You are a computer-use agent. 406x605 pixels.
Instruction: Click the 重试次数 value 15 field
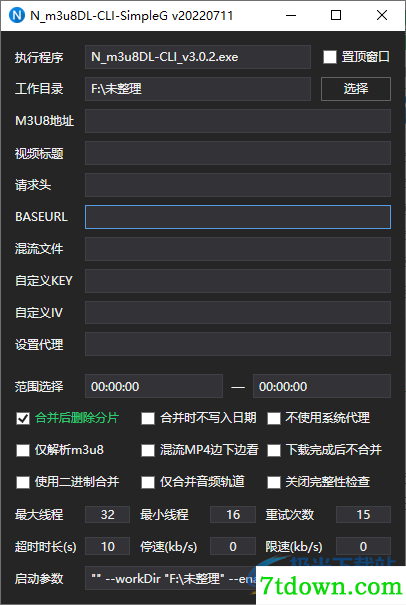click(x=363, y=515)
